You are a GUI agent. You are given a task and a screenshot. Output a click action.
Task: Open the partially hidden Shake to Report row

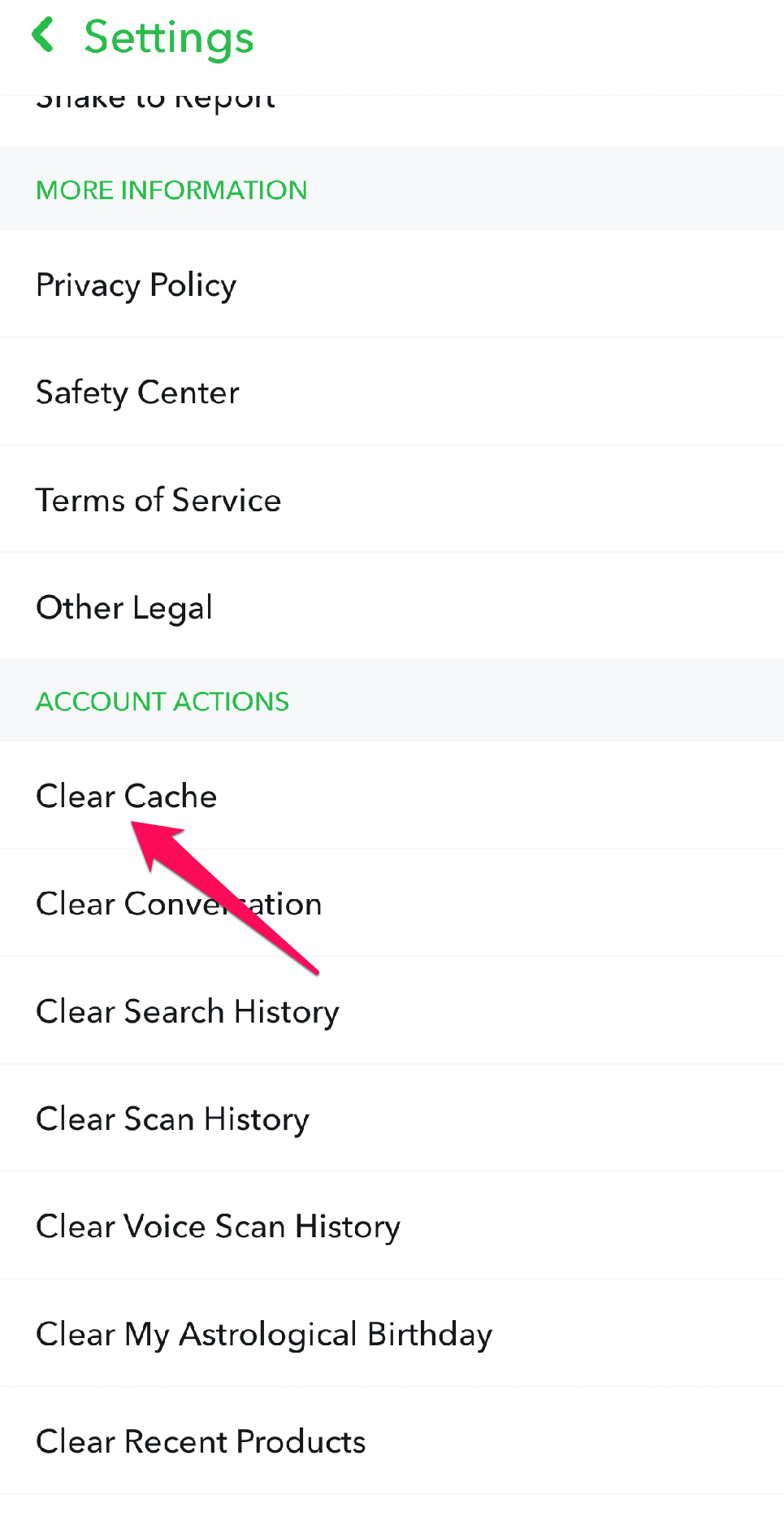[155, 102]
